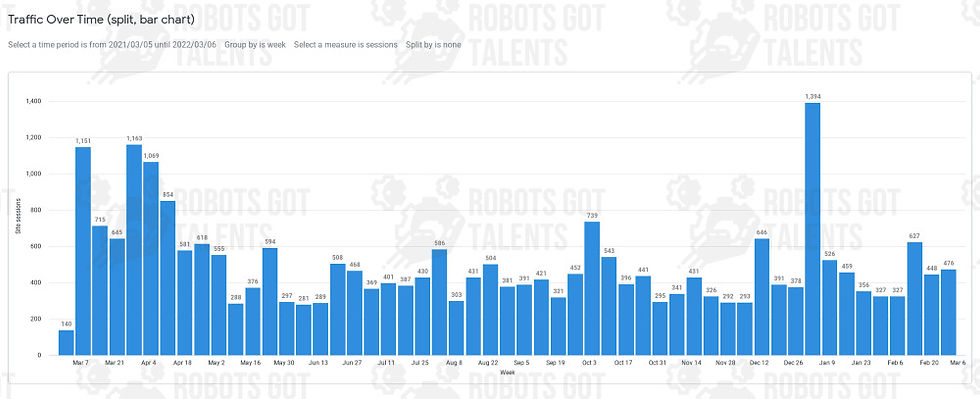
Task: Click the '618' data label
Action: click(202, 238)
